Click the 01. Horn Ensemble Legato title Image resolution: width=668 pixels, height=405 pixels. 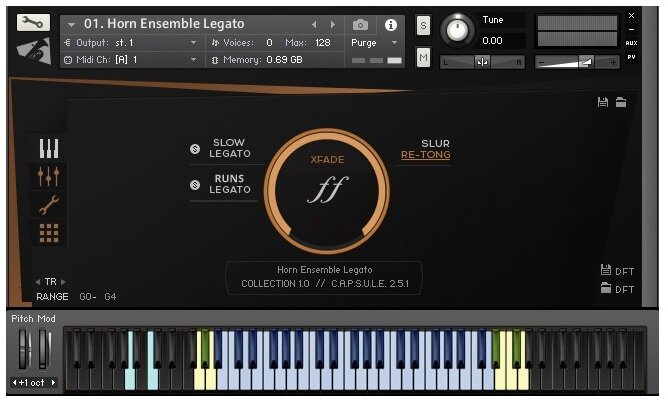click(x=164, y=24)
